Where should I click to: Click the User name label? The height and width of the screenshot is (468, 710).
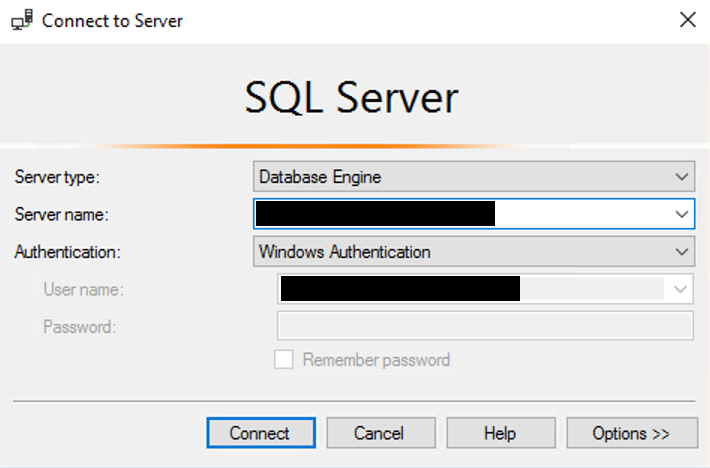coord(83,289)
